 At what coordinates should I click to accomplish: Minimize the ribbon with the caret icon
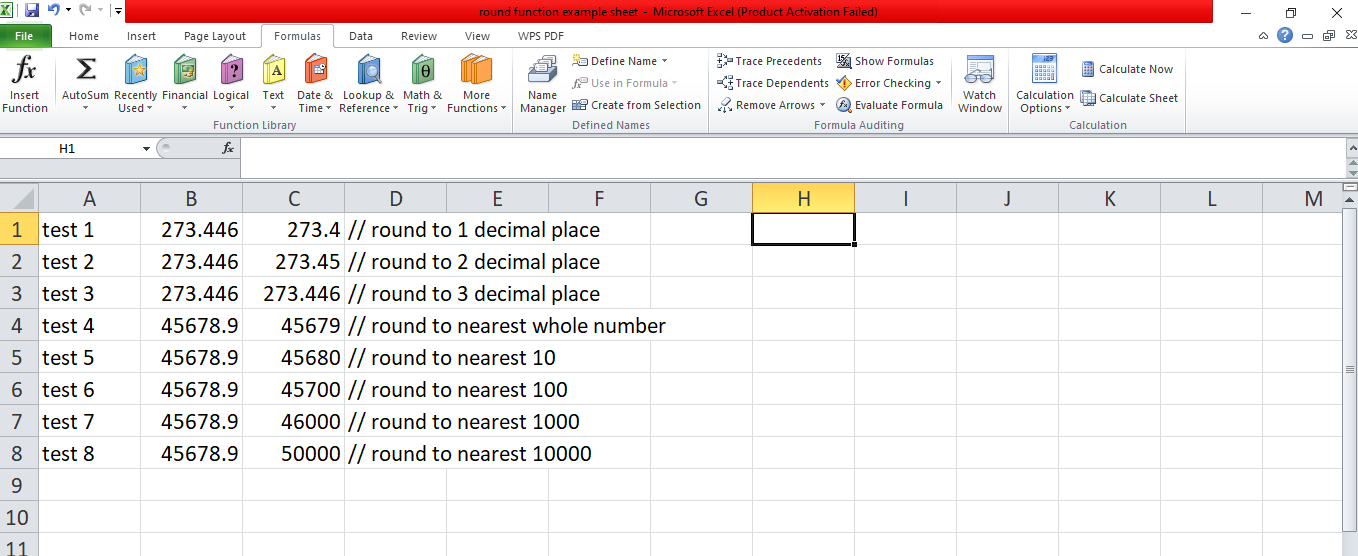click(x=1264, y=35)
